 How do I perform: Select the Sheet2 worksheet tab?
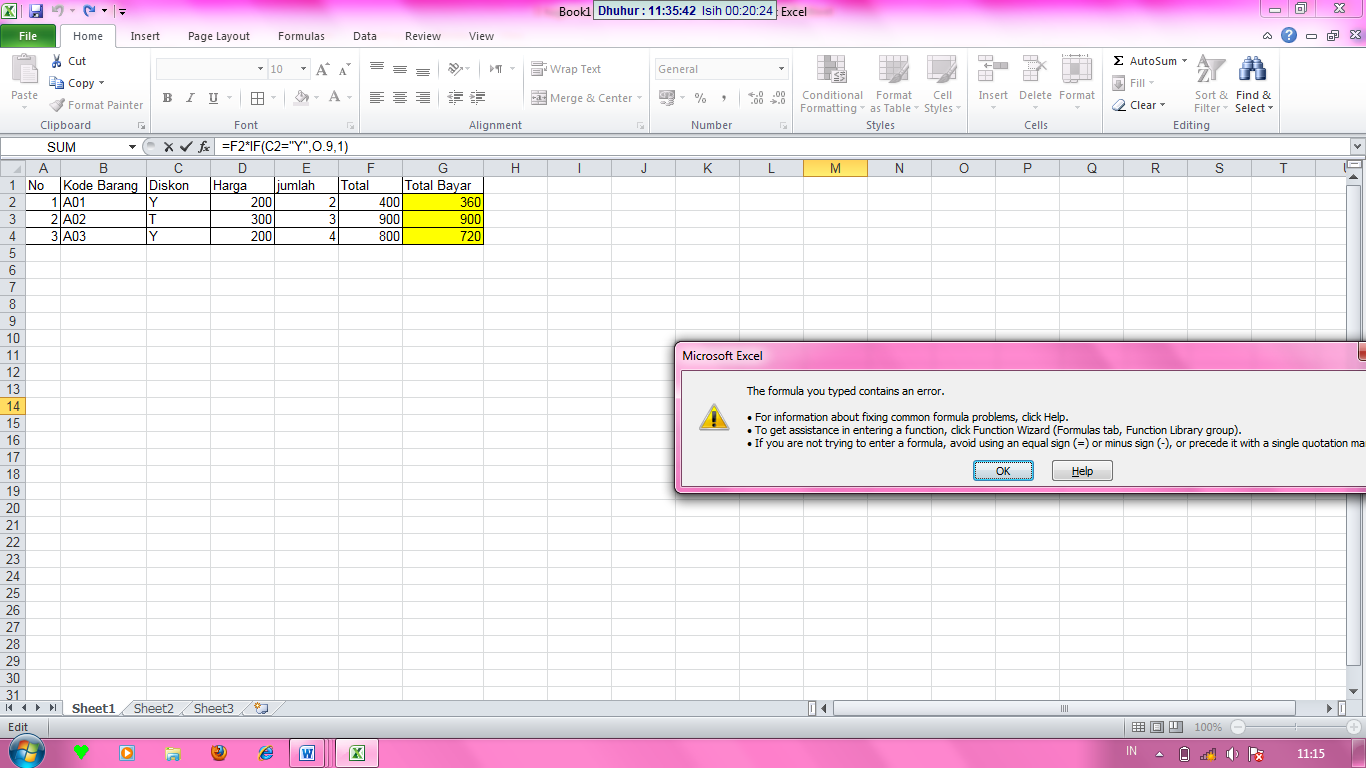[x=154, y=708]
